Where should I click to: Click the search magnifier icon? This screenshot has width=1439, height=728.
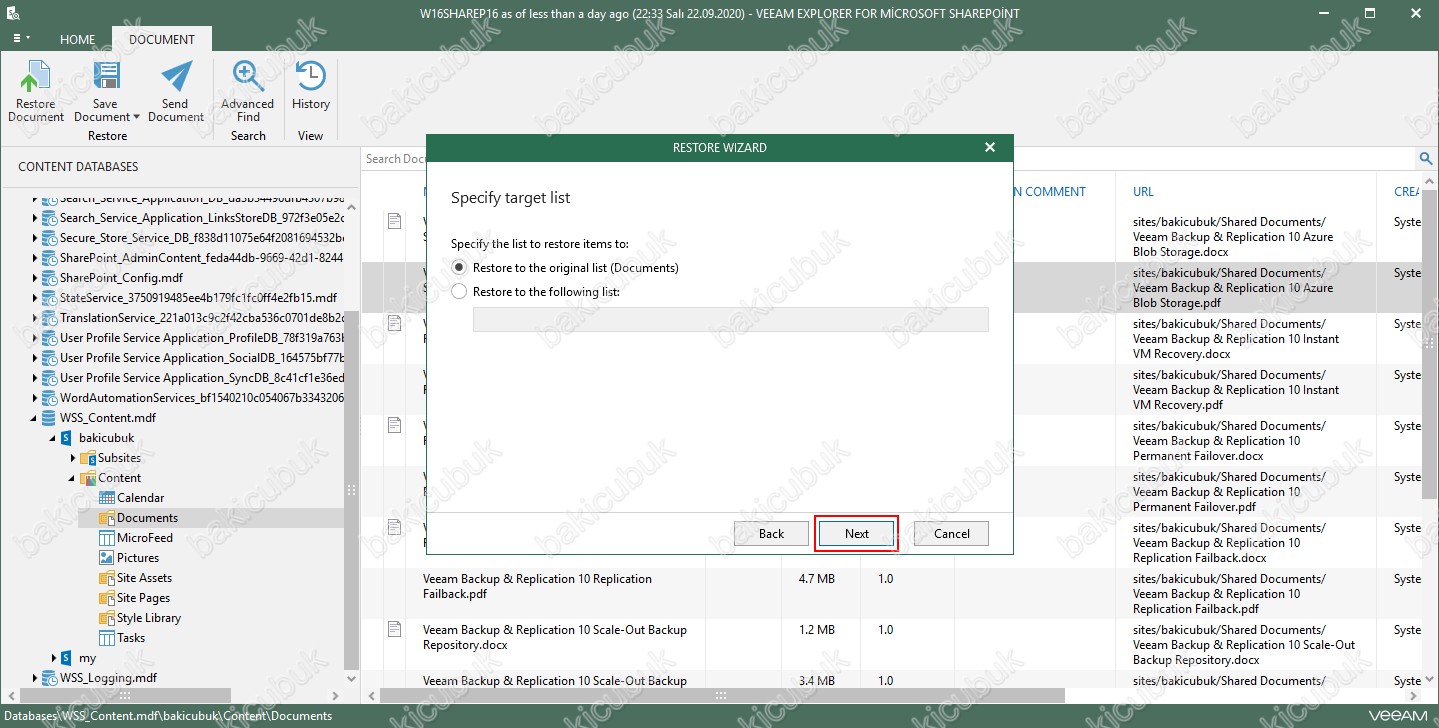tap(1426, 158)
